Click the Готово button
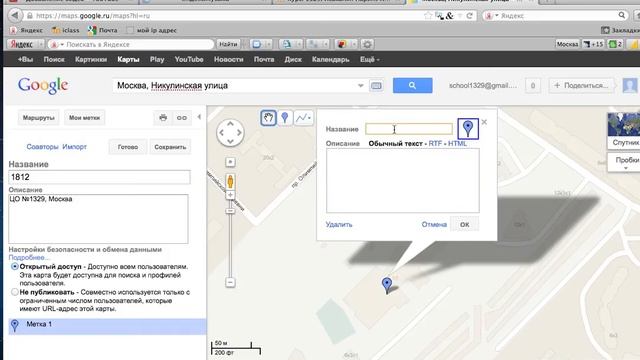The image size is (640, 360). (128, 147)
